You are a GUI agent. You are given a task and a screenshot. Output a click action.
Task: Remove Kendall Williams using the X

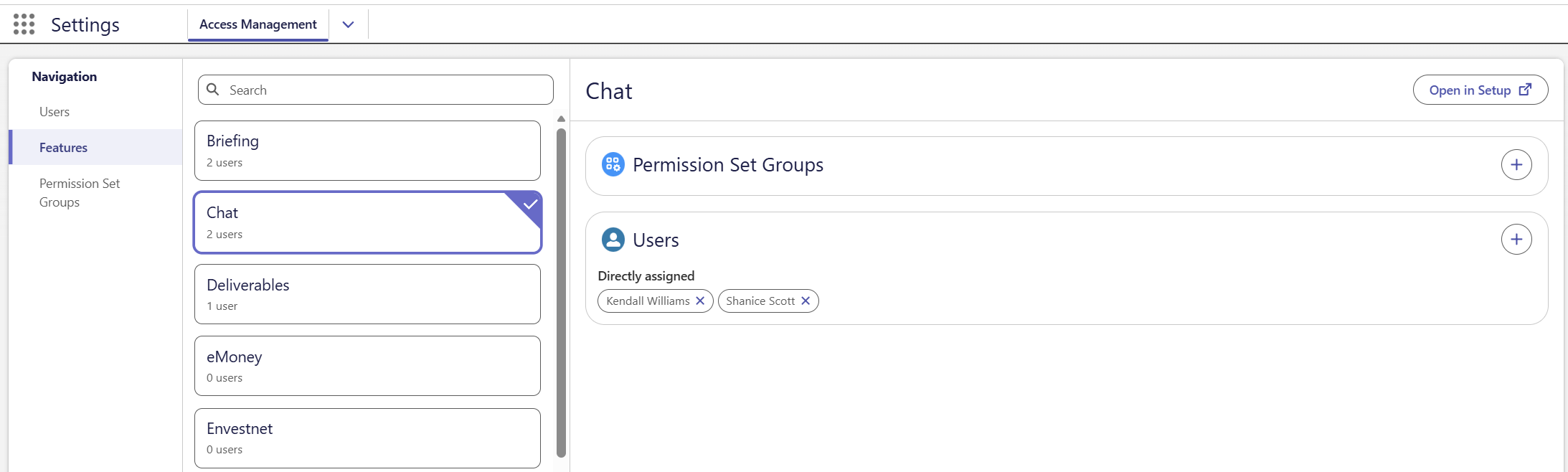700,301
